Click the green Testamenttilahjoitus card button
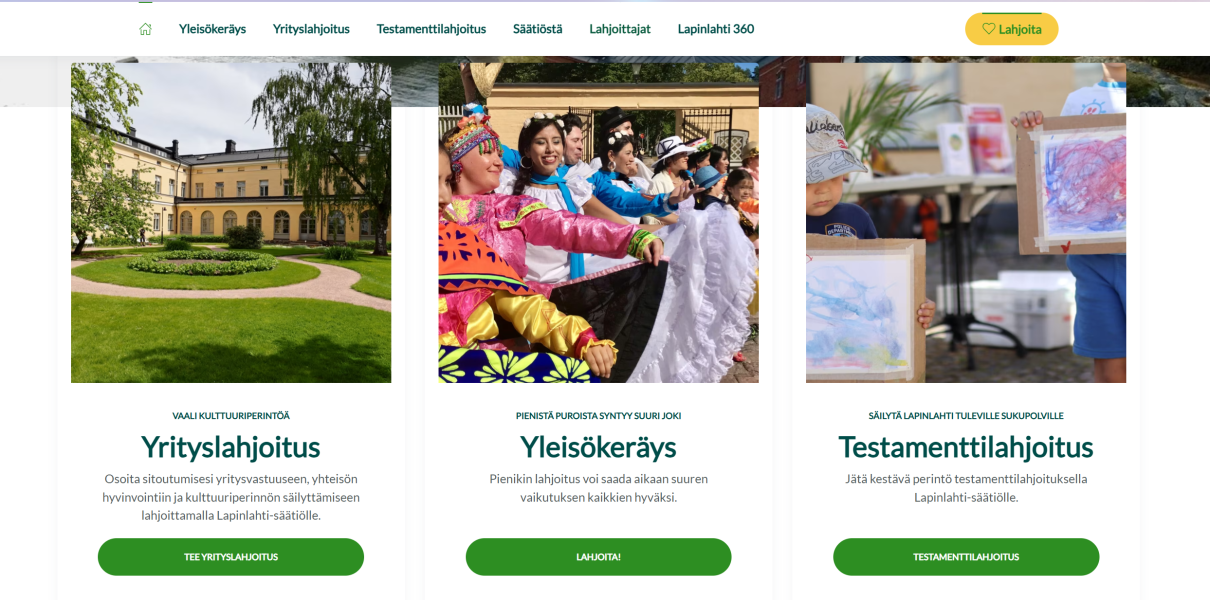This screenshot has height=600, width=1210. coord(966,557)
